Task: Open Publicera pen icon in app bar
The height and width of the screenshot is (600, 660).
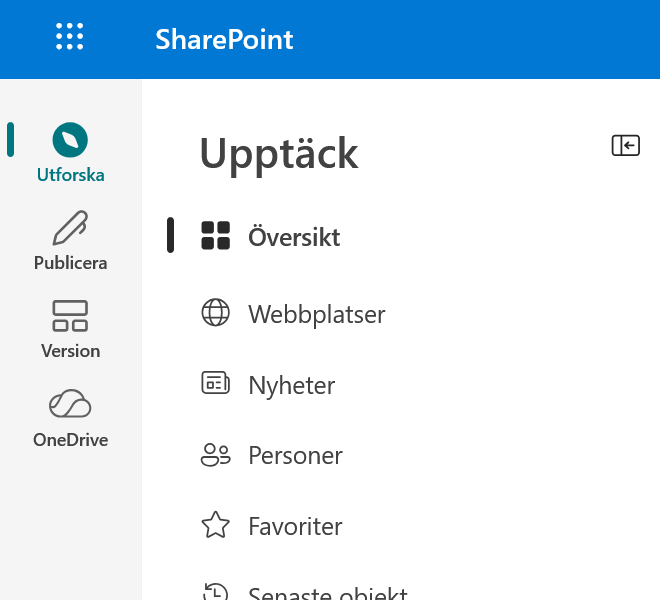Action: [70, 228]
